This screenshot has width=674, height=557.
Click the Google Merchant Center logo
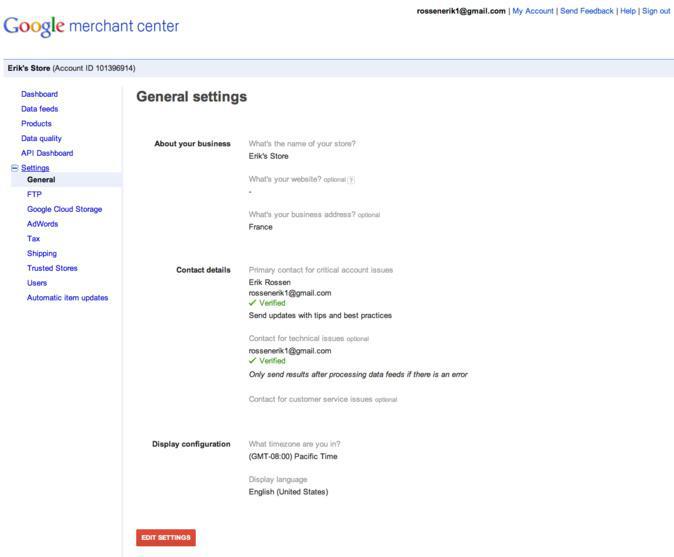coord(92,25)
